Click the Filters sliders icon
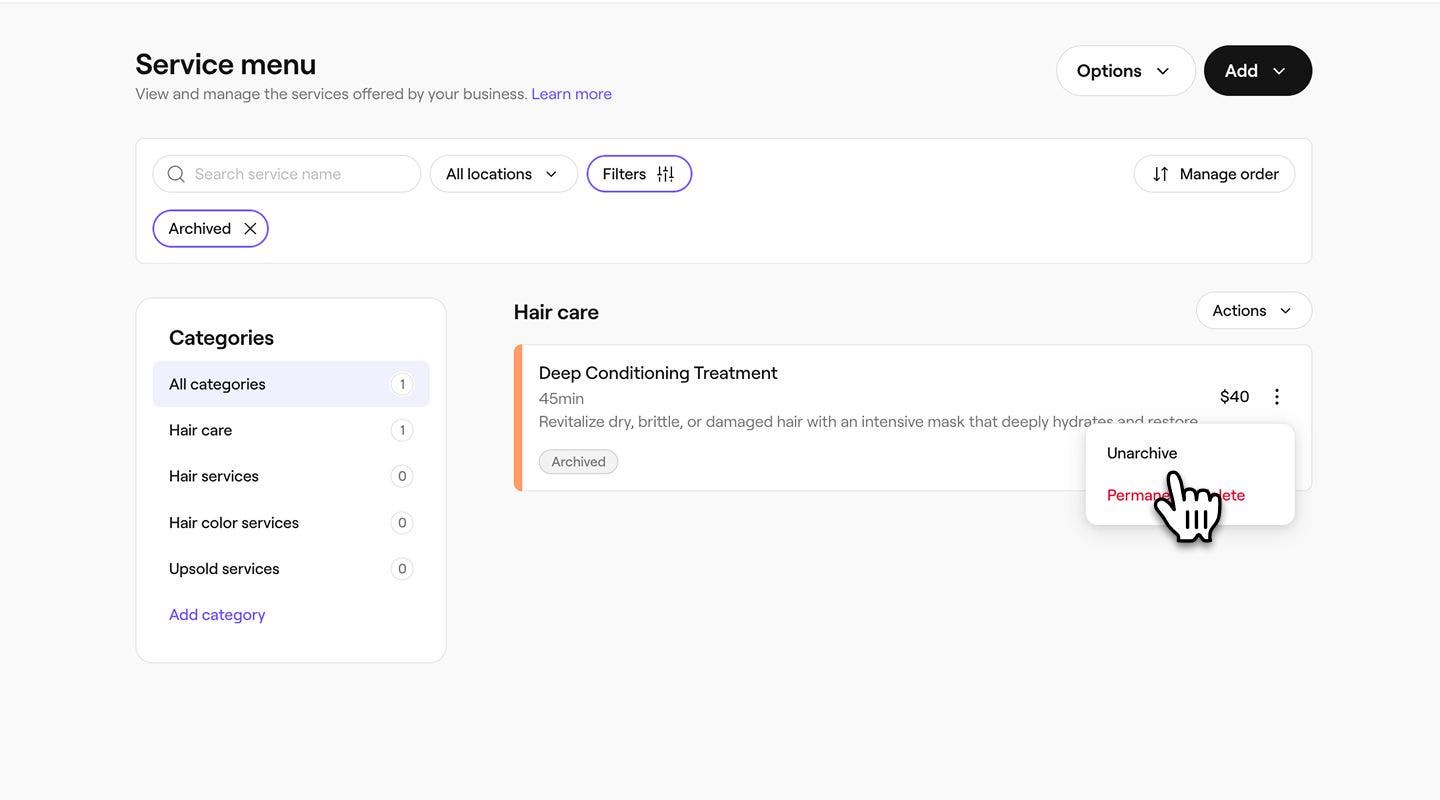 (665, 174)
